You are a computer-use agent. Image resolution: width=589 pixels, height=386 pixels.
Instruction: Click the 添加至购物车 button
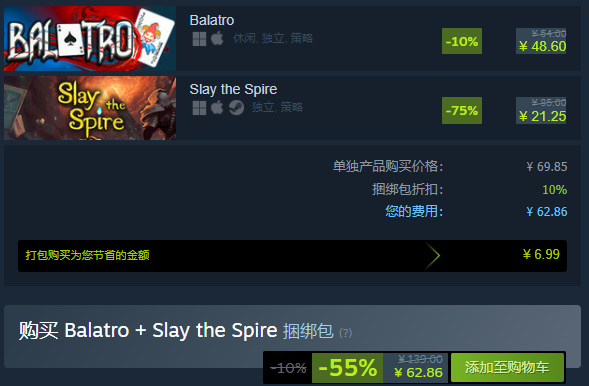click(x=507, y=367)
